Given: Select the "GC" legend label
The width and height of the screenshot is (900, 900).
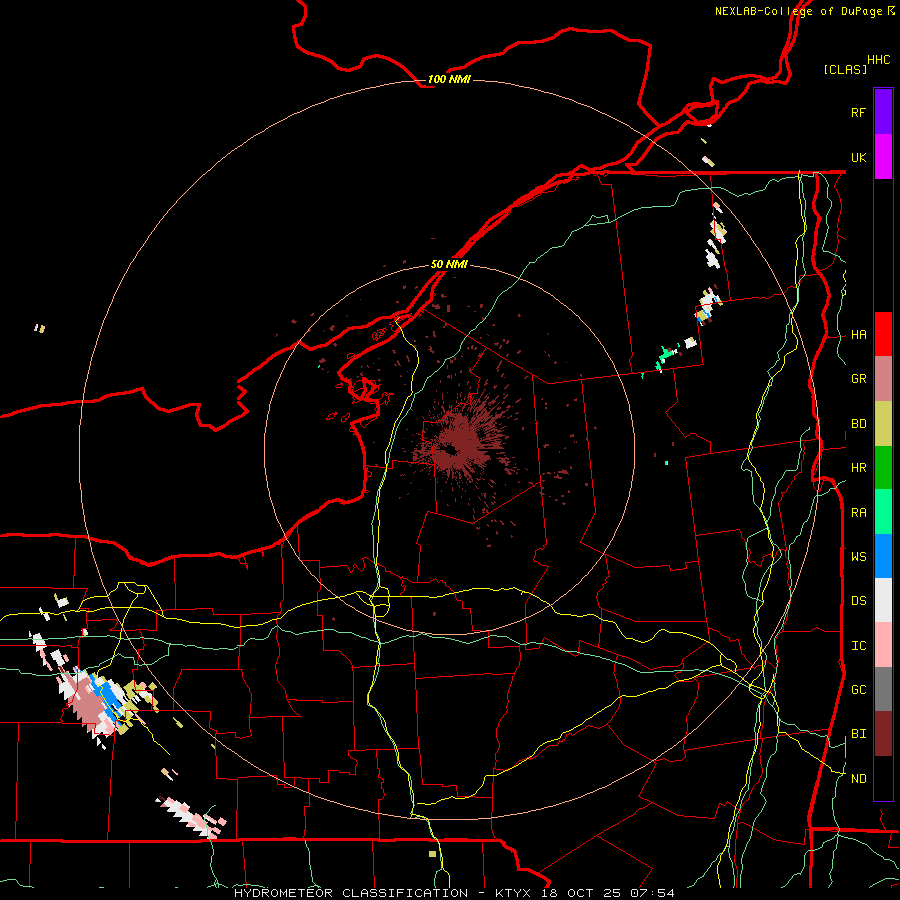Looking at the screenshot, I should pyautogui.click(x=859, y=690).
